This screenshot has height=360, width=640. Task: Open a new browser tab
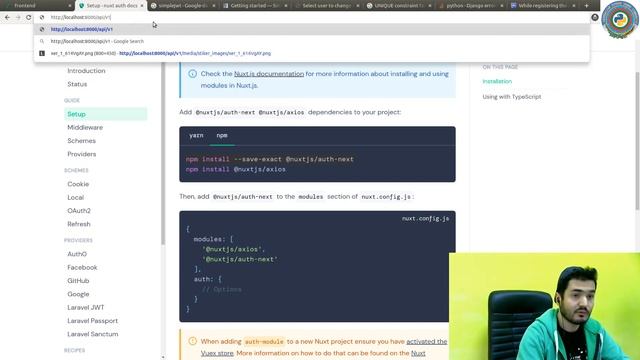[586, 6]
